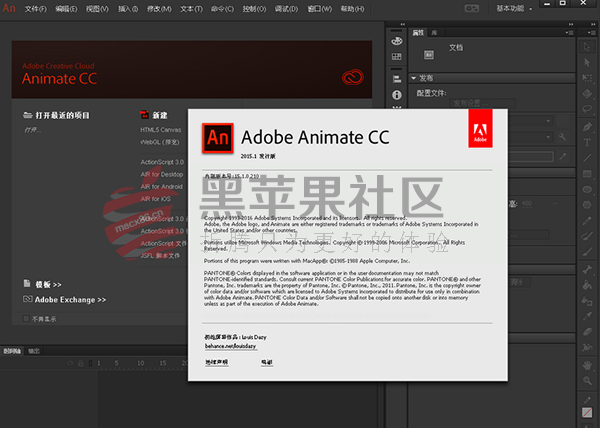Switch to the 库 library tab
This screenshot has height=428, width=600.
(x=434, y=33)
